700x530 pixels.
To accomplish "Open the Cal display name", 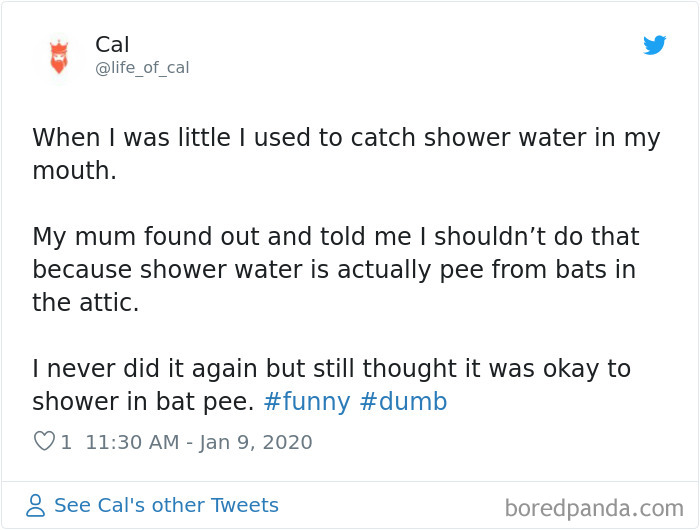I will 112,44.
